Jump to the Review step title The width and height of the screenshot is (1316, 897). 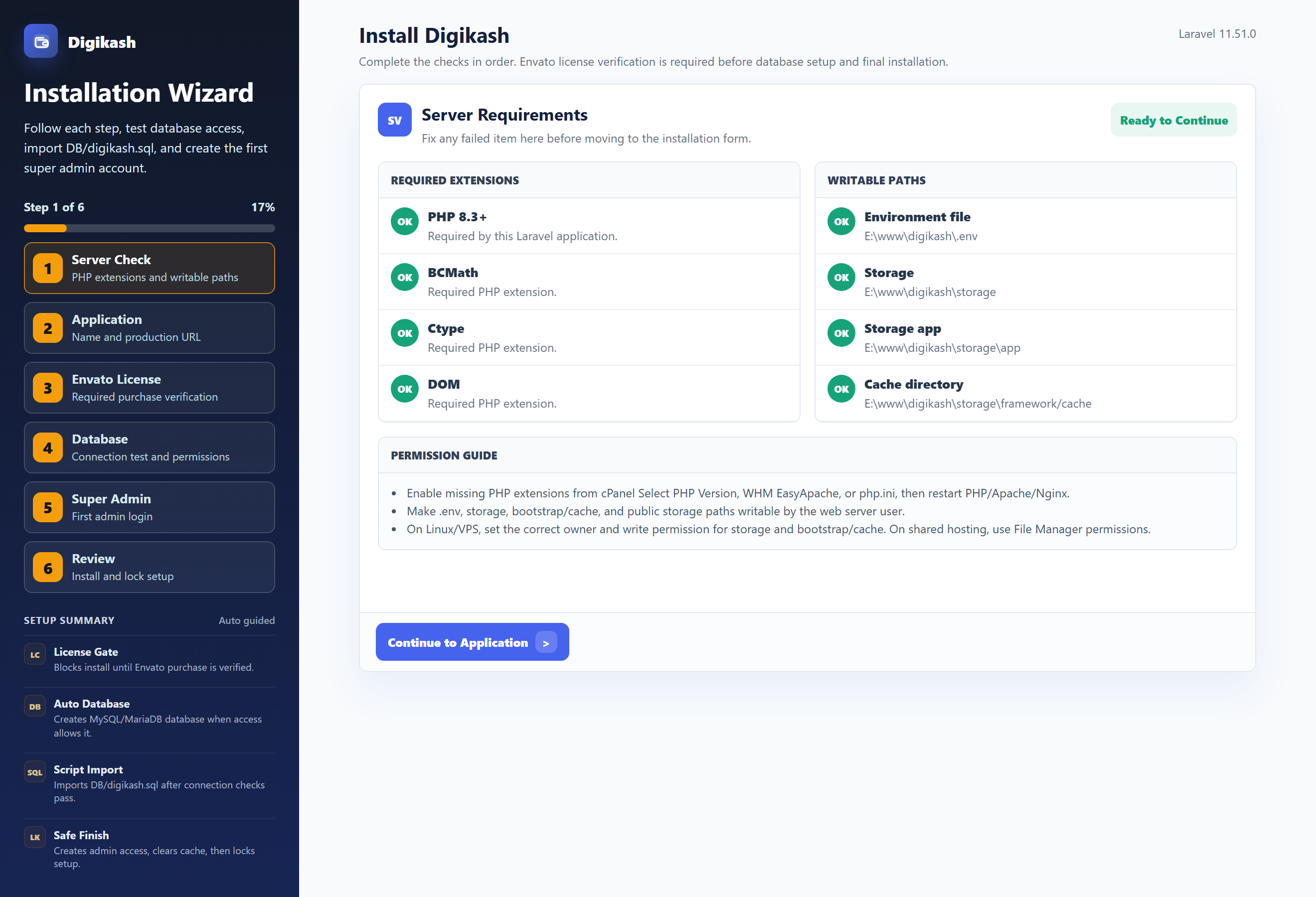click(93, 559)
